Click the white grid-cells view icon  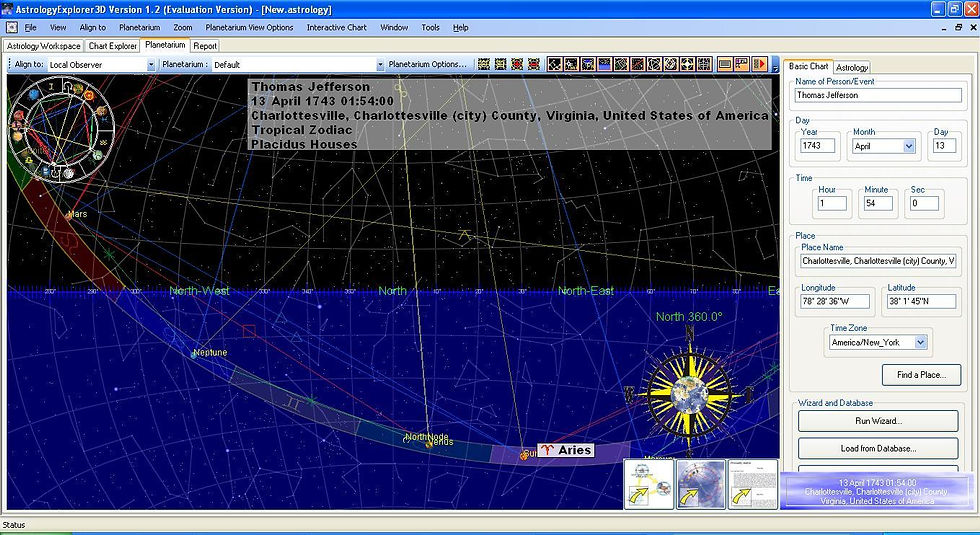[704, 64]
